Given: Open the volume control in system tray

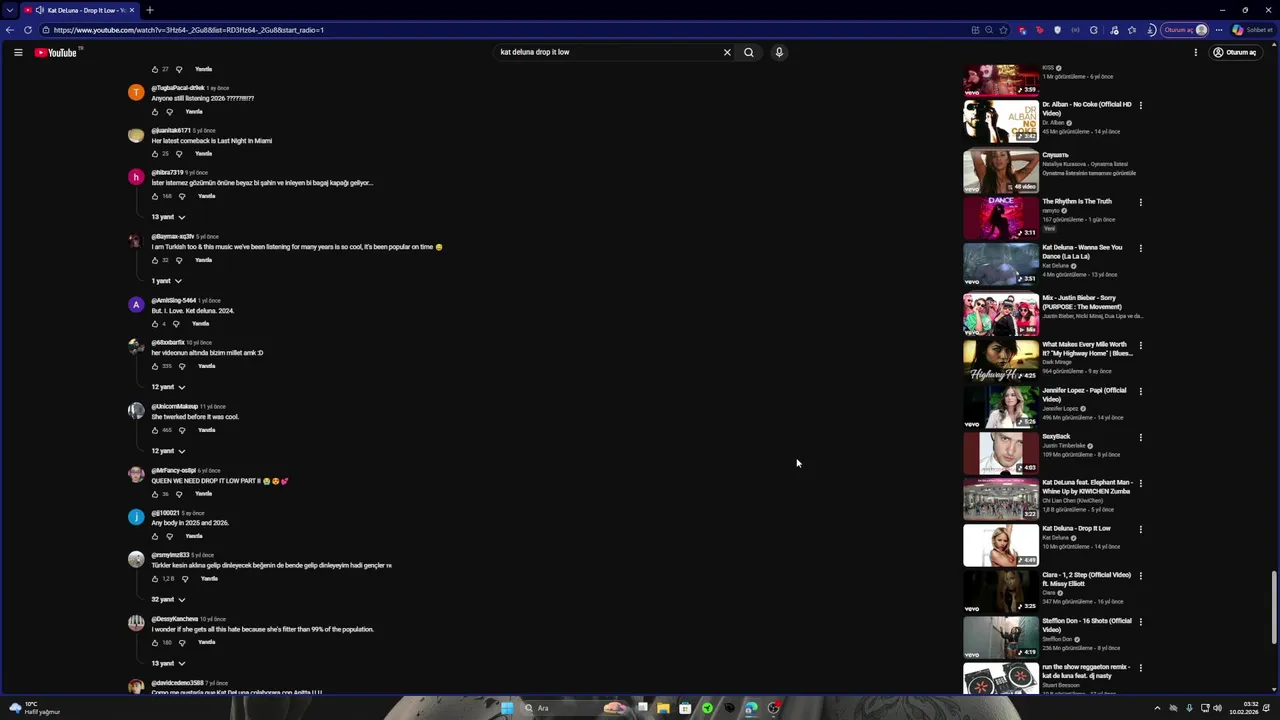Looking at the screenshot, I should click(x=1217, y=708).
